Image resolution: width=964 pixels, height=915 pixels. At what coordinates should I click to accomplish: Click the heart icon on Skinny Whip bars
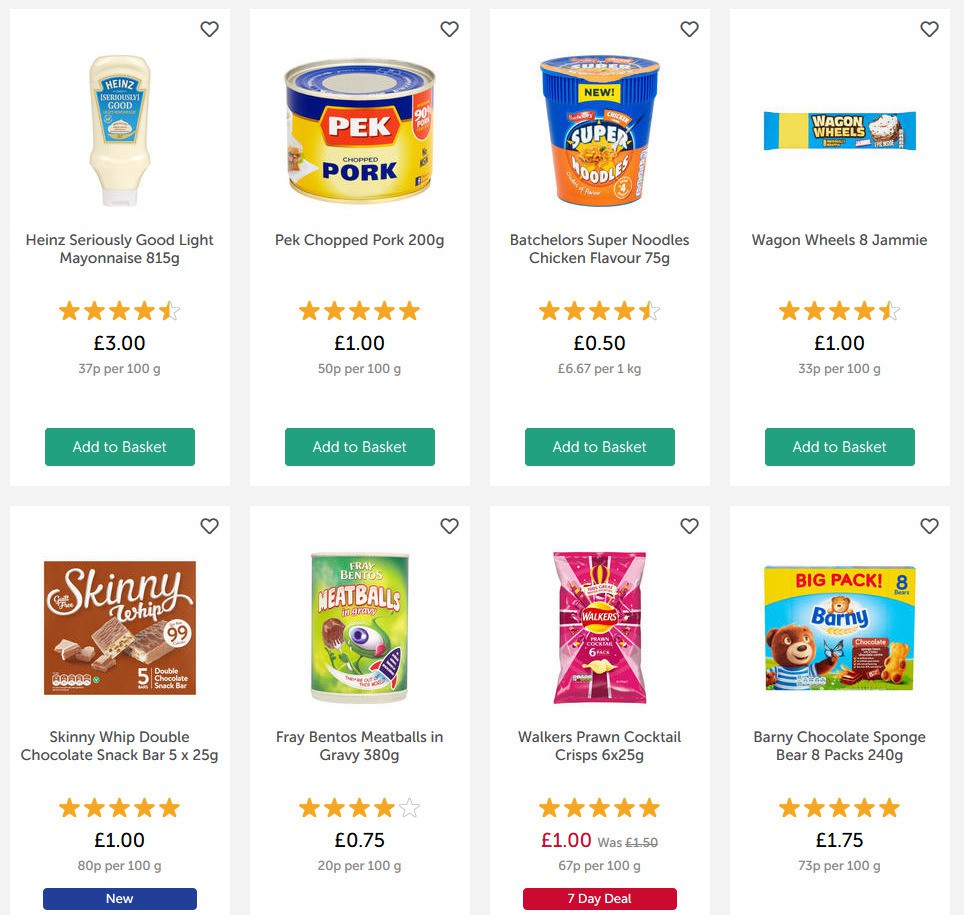[x=209, y=525]
